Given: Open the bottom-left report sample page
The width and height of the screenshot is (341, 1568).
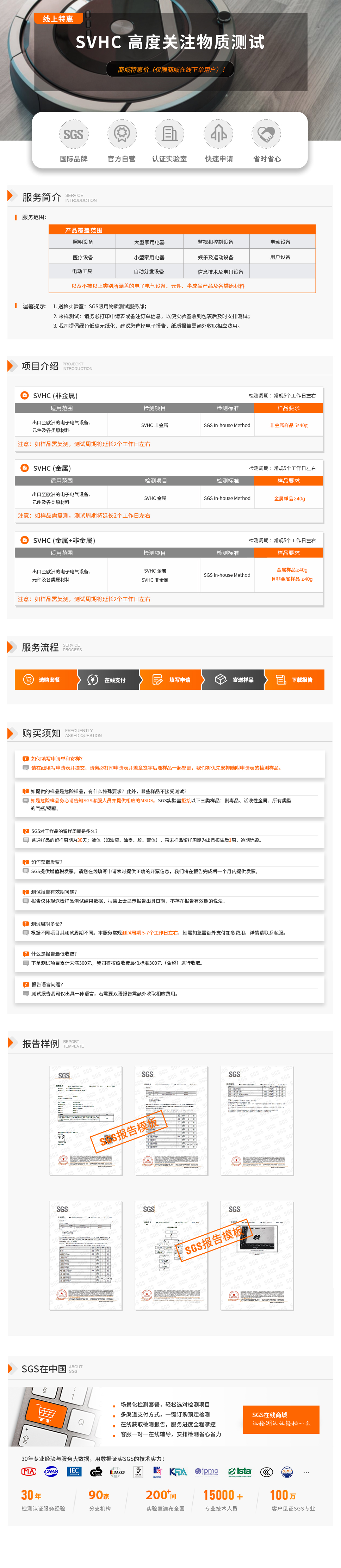Looking at the screenshot, I should tap(86, 1255).
